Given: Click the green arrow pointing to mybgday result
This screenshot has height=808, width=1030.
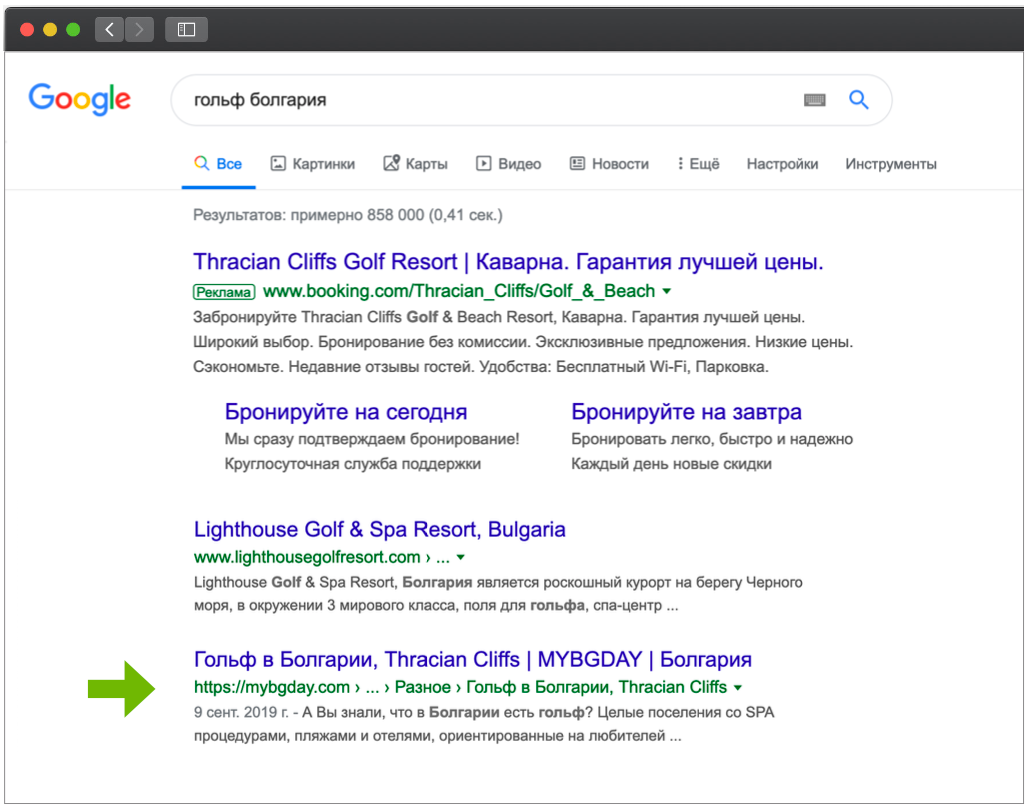Looking at the screenshot, I should (x=121, y=688).
